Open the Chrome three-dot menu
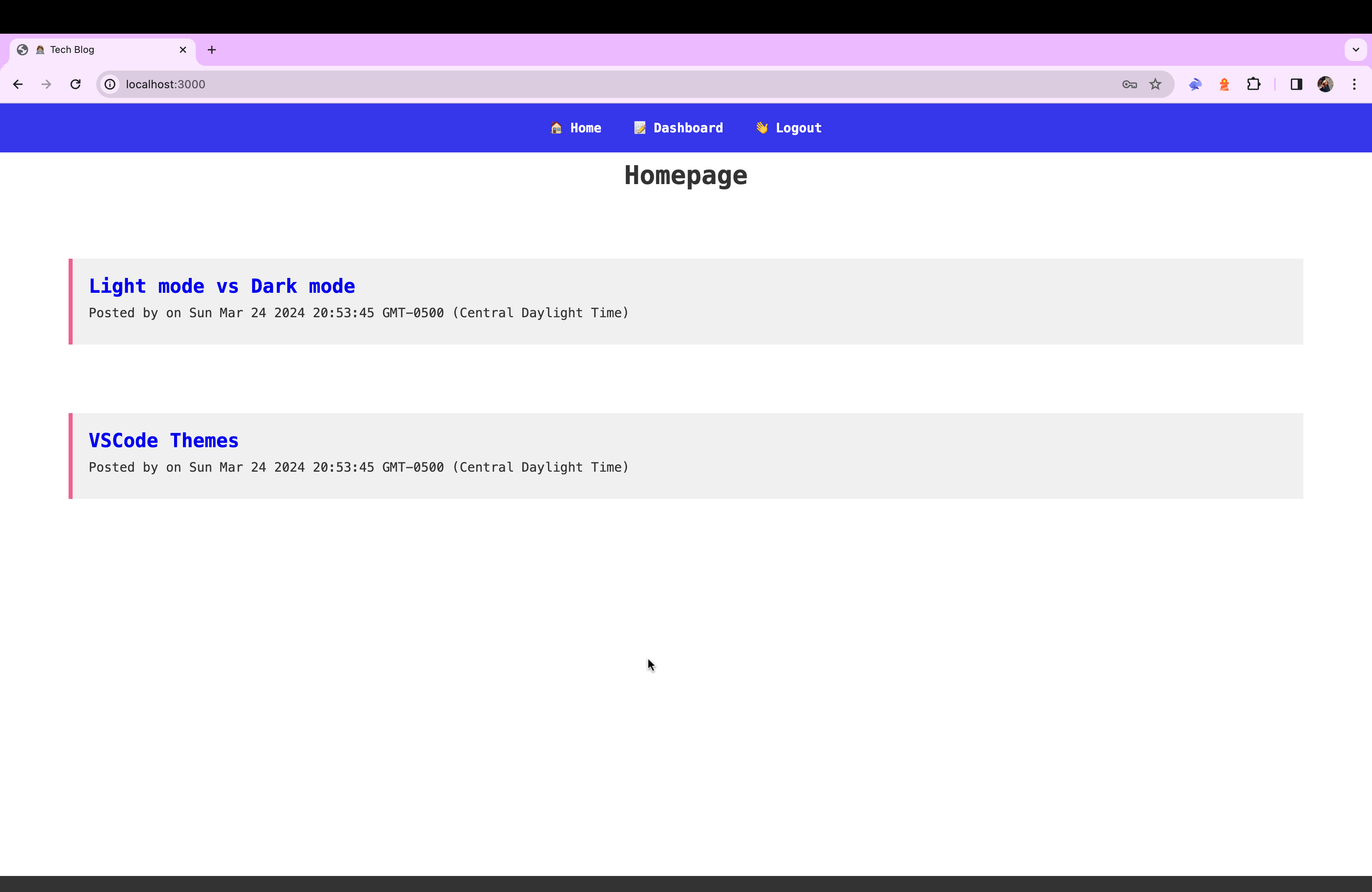Viewport: 1372px width, 892px height. click(1354, 84)
